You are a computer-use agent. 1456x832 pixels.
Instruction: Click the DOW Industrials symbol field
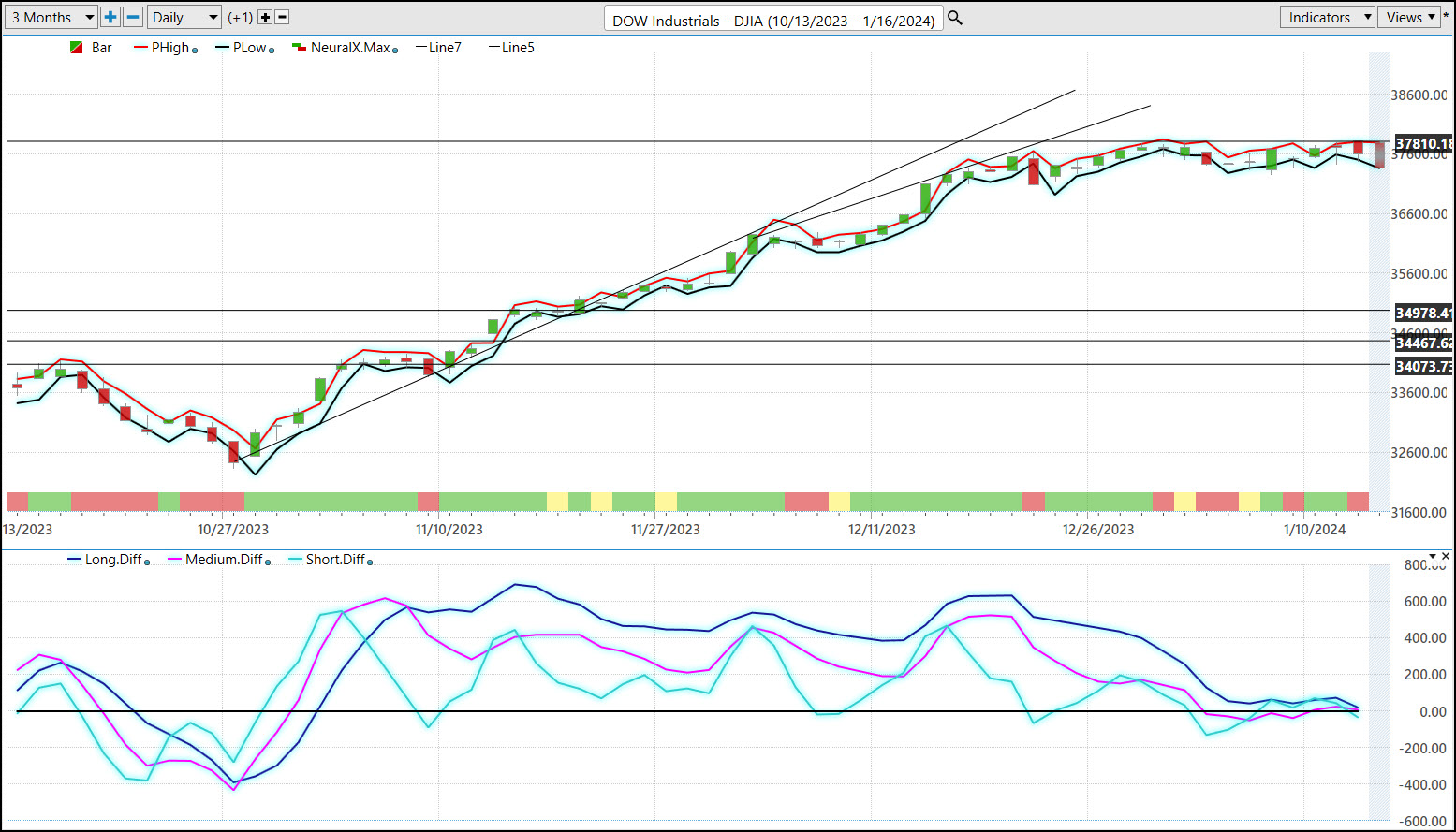point(773,20)
